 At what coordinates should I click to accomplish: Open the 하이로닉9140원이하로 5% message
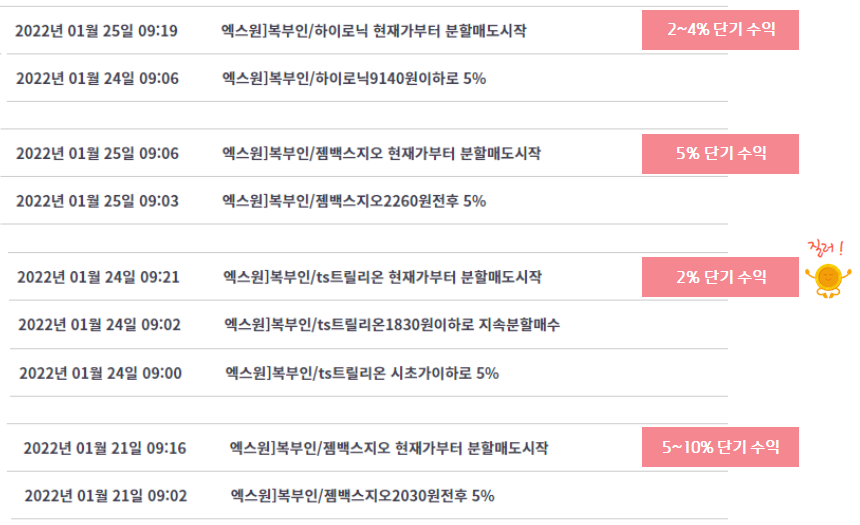click(354, 78)
